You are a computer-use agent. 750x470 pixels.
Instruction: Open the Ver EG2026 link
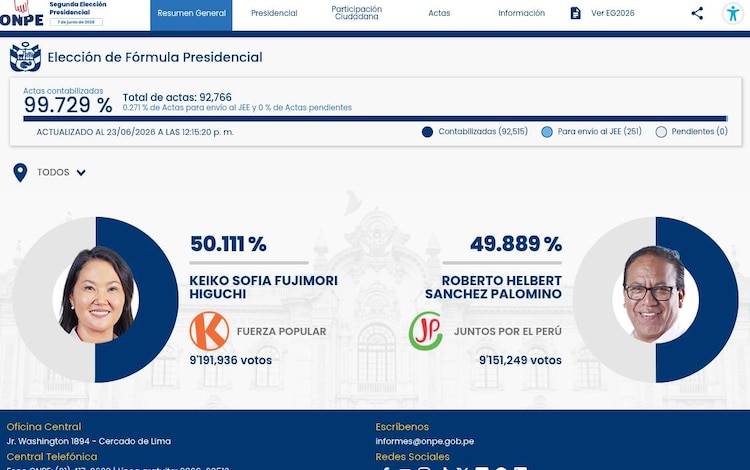tap(613, 13)
